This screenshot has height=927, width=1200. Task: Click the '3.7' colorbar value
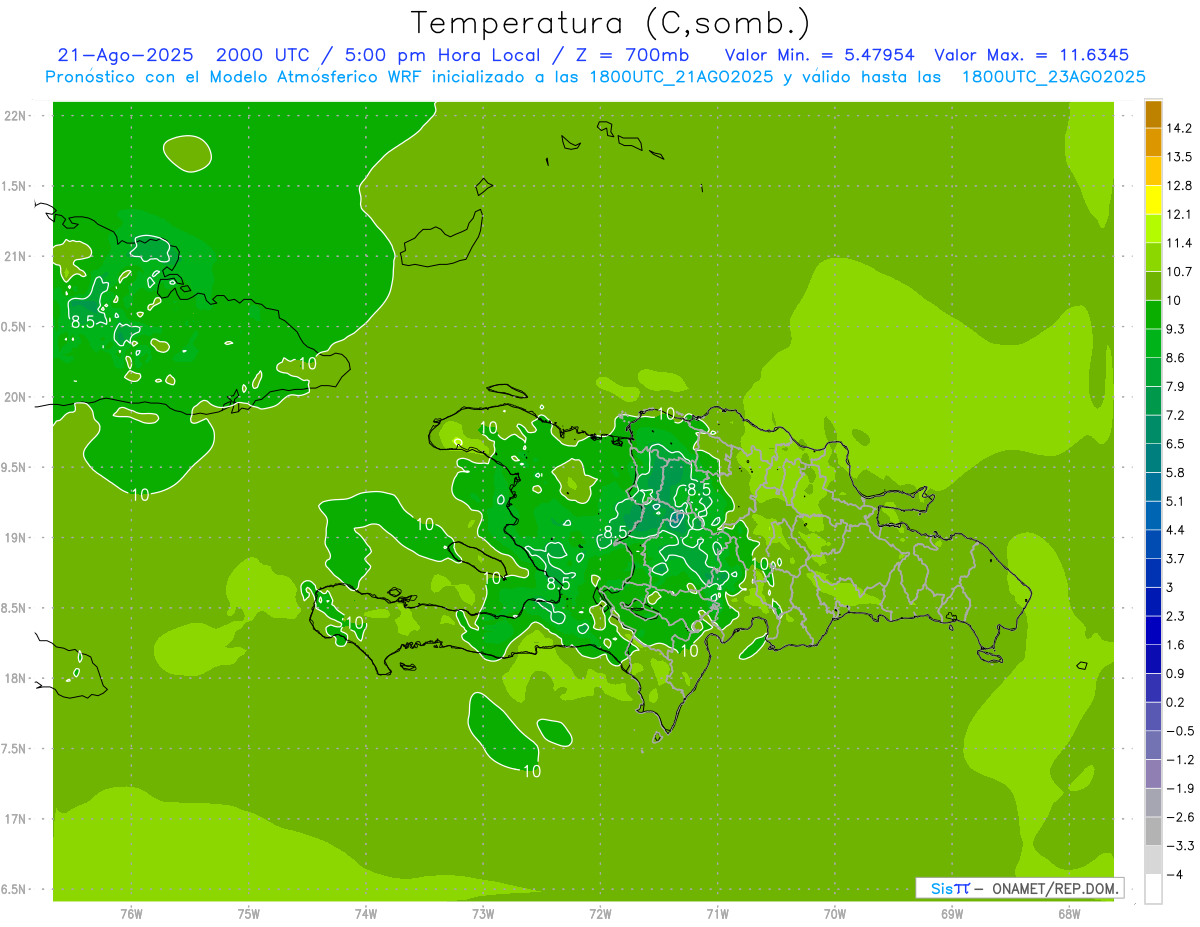click(x=1175, y=558)
